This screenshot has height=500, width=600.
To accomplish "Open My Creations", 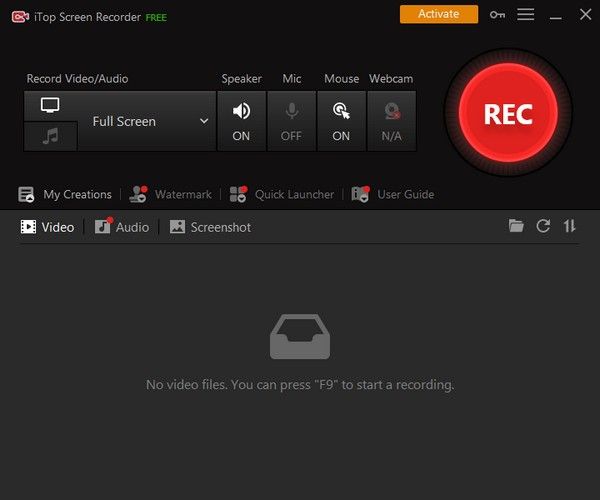I will pyautogui.click(x=65, y=194).
